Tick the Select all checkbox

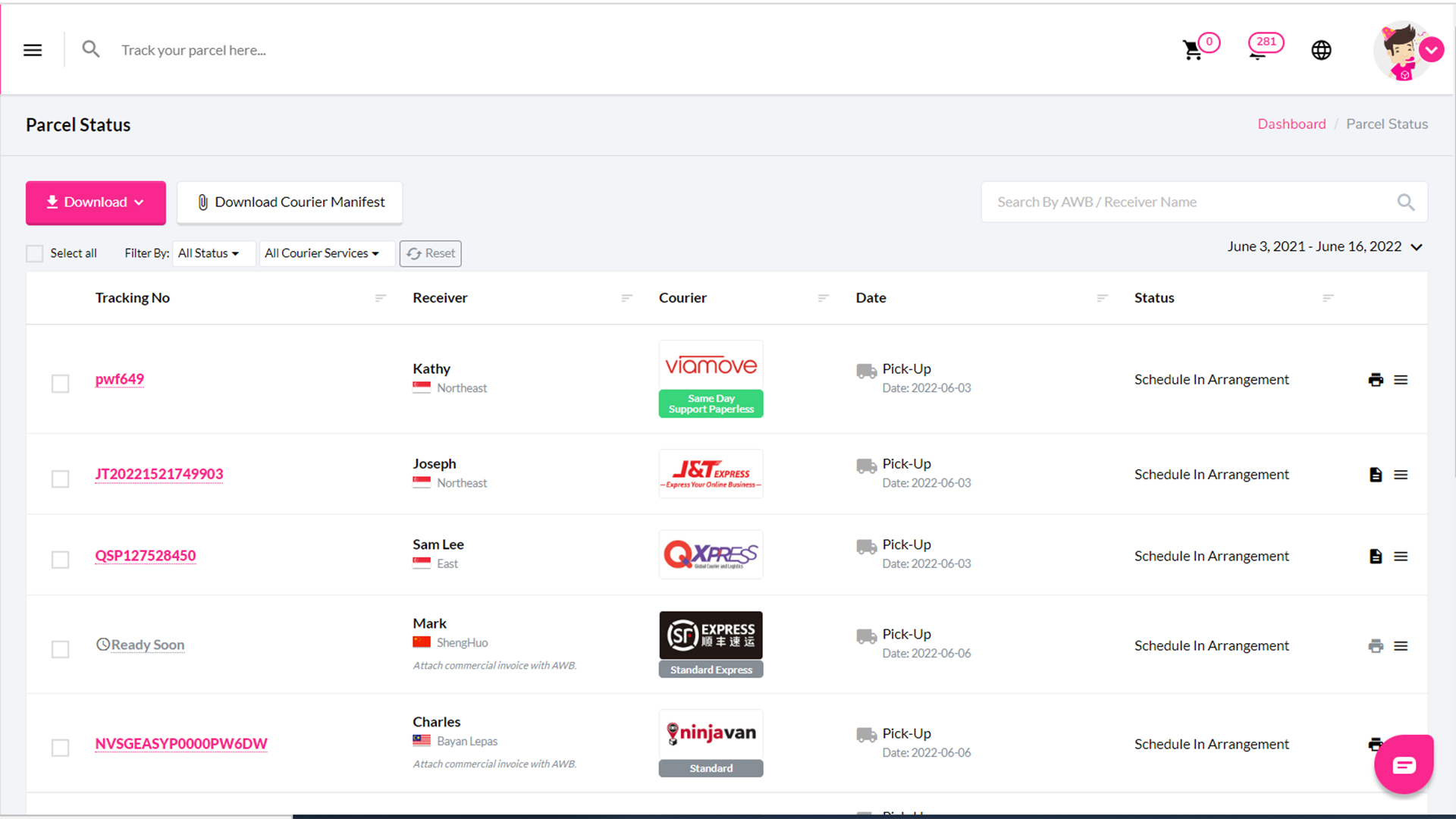[x=35, y=253]
